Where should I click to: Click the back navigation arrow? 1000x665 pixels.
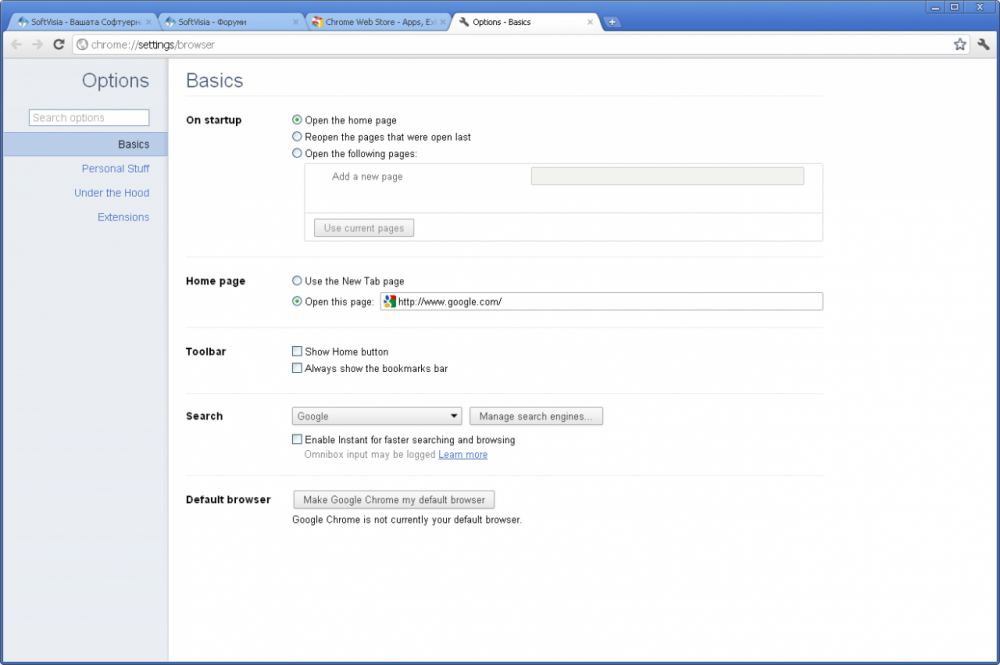pos(16,44)
